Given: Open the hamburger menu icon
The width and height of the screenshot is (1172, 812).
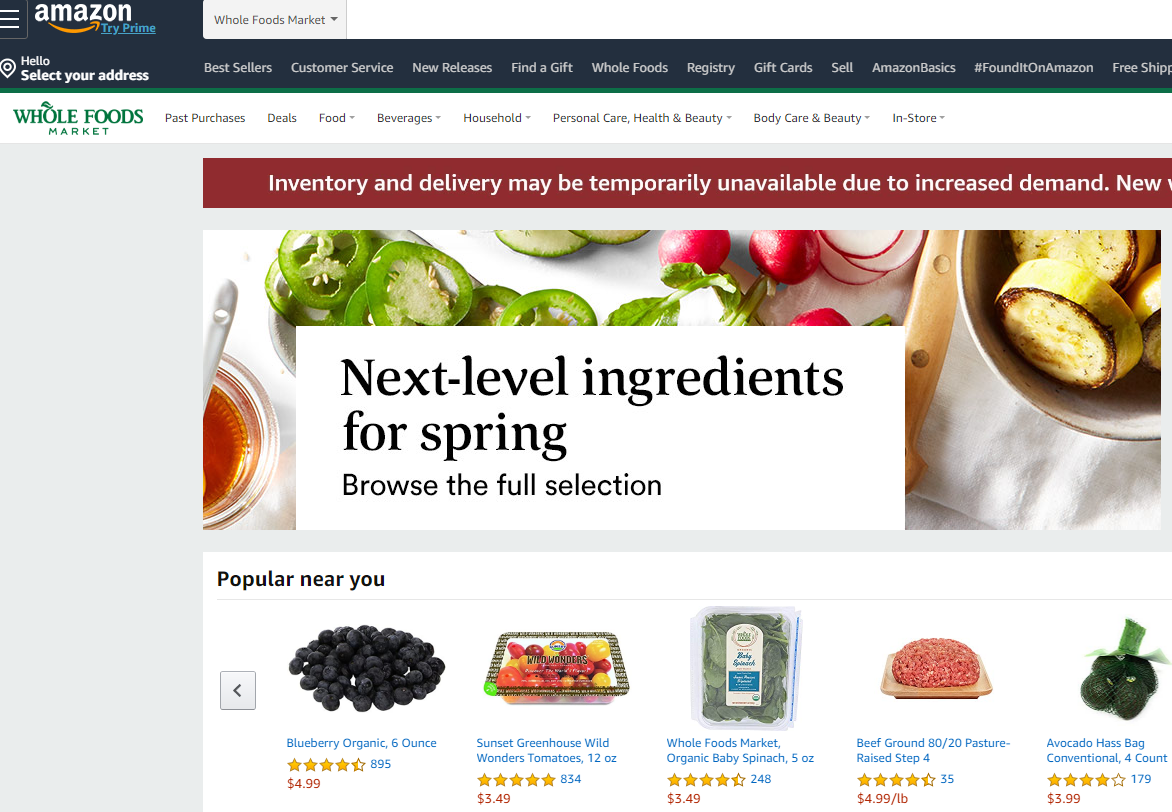Looking at the screenshot, I should pyautogui.click(x=10, y=19).
